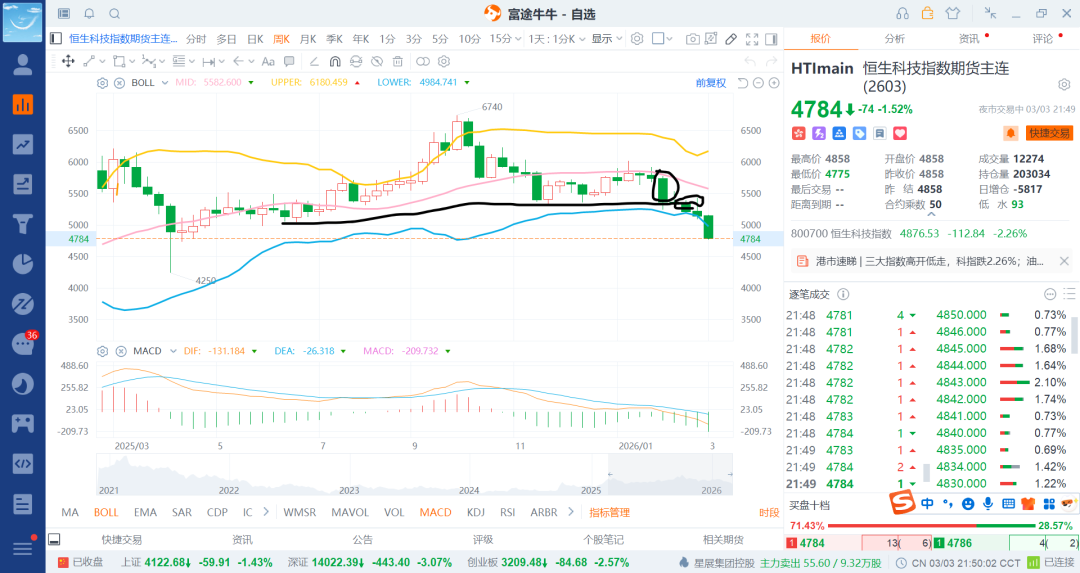Image resolution: width=1080 pixels, height=573 pixels.
Task: Click the 时段 session link
Action: (769, 512)
